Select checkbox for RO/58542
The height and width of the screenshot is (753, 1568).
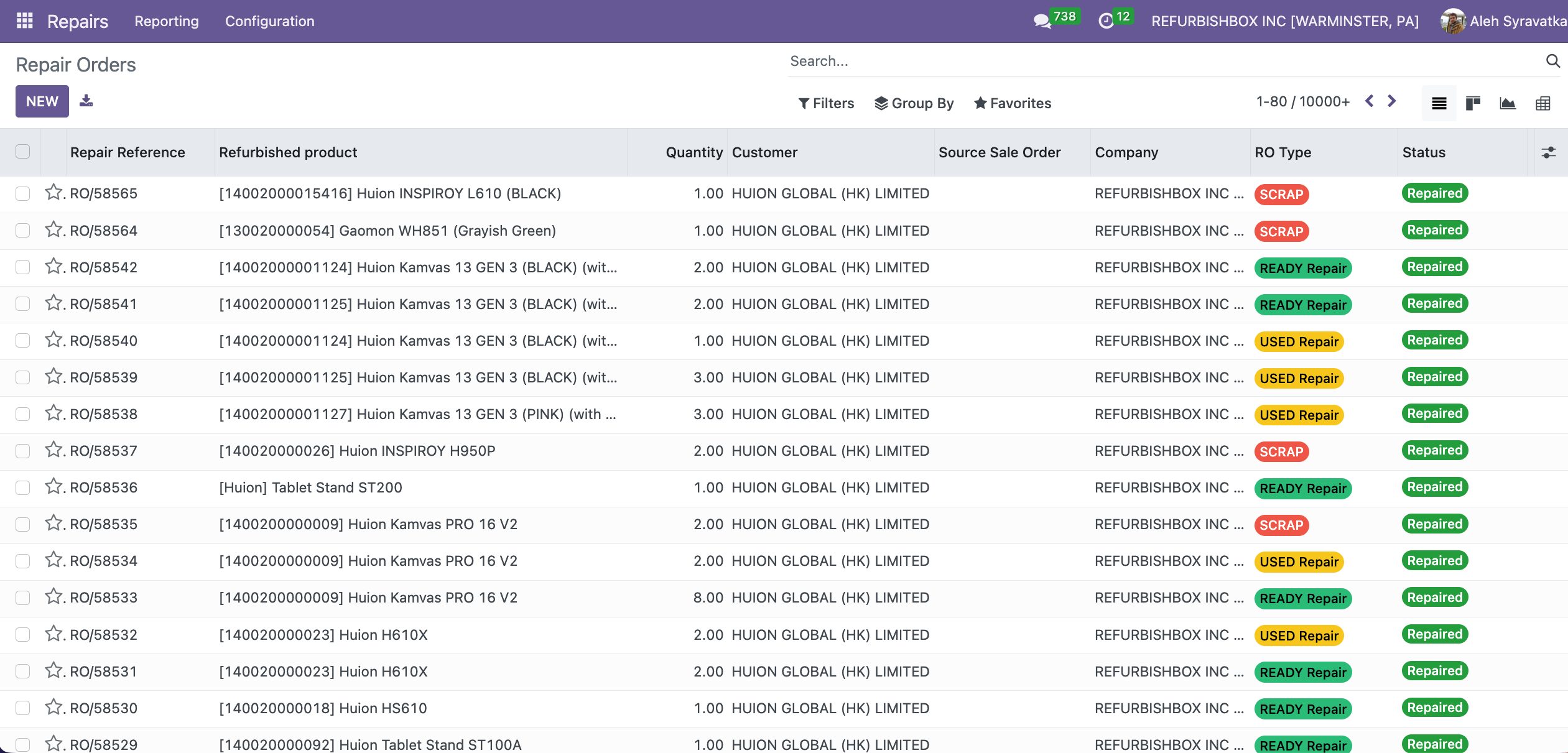pyautogui.click(x=23, y=267)
